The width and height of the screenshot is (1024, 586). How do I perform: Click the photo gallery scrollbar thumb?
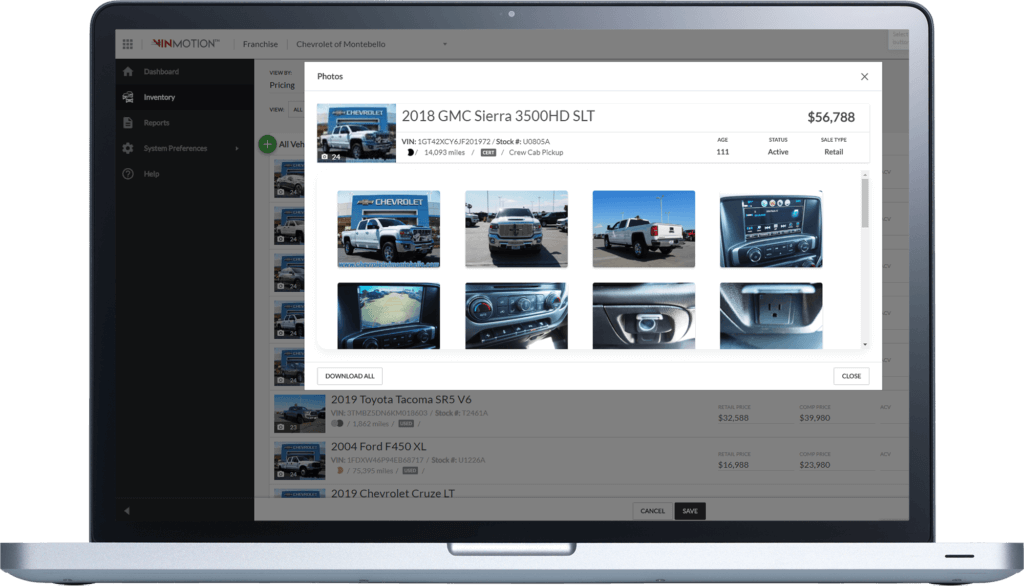tap(865, 203)
